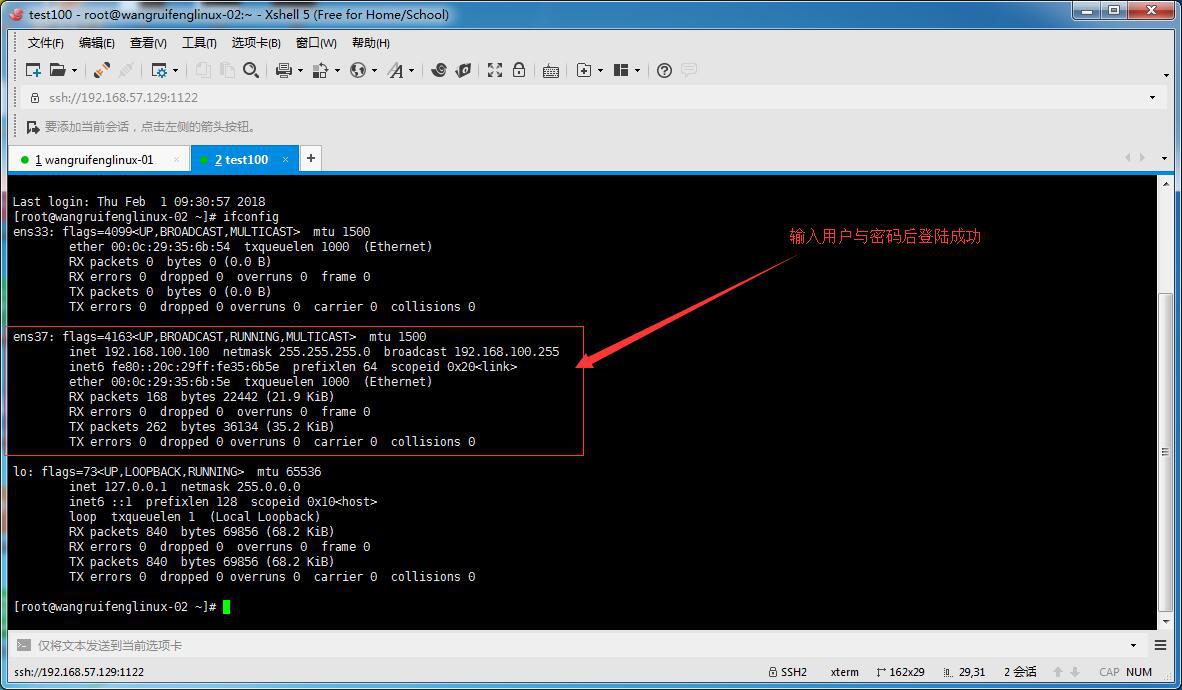1182x690 pixels.
Task: Click the NUM indicator in status bar
Action: 1139,672
